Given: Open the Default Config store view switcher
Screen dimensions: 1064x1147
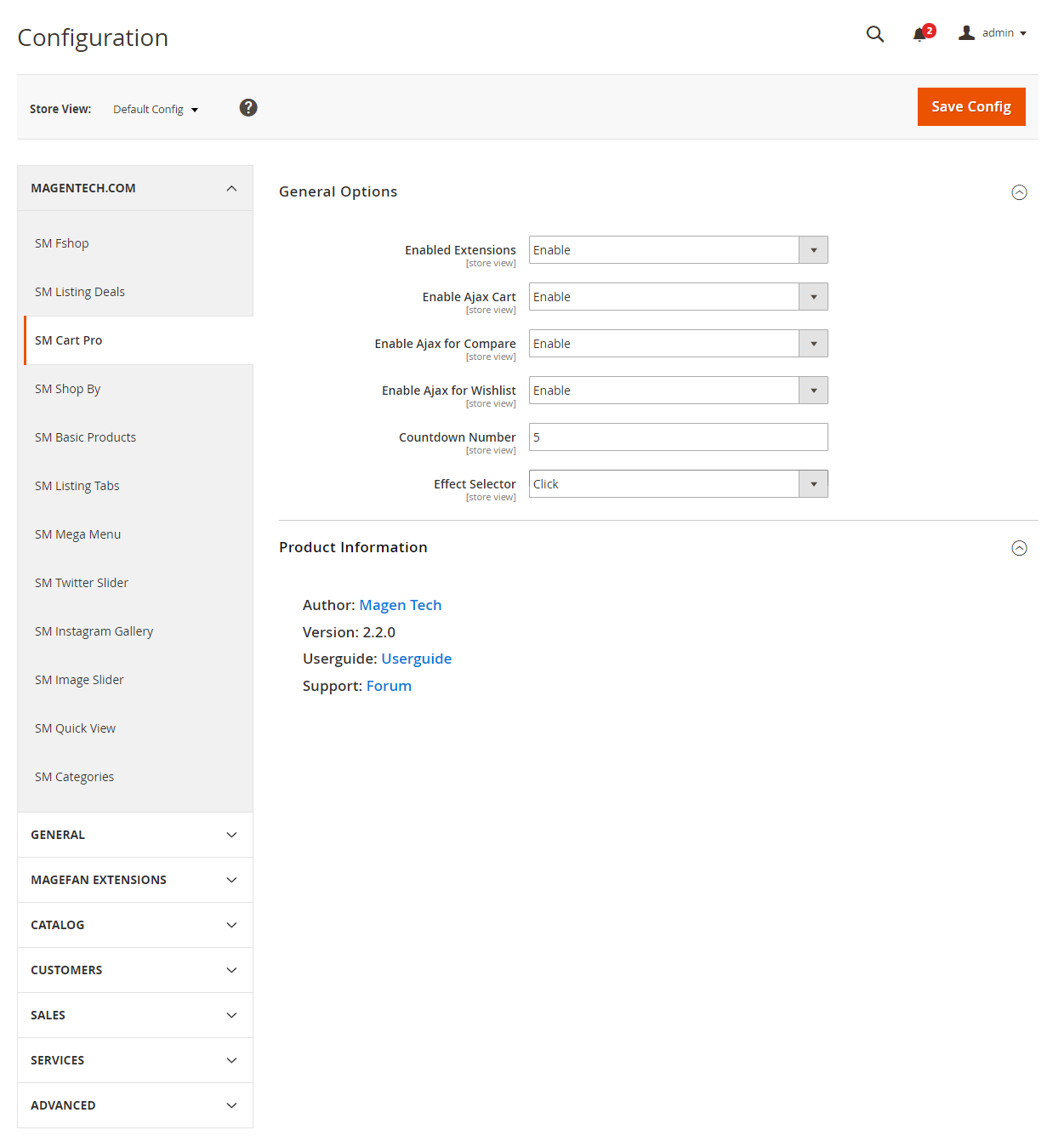Looking at the screenshot, I should (156, 109).
